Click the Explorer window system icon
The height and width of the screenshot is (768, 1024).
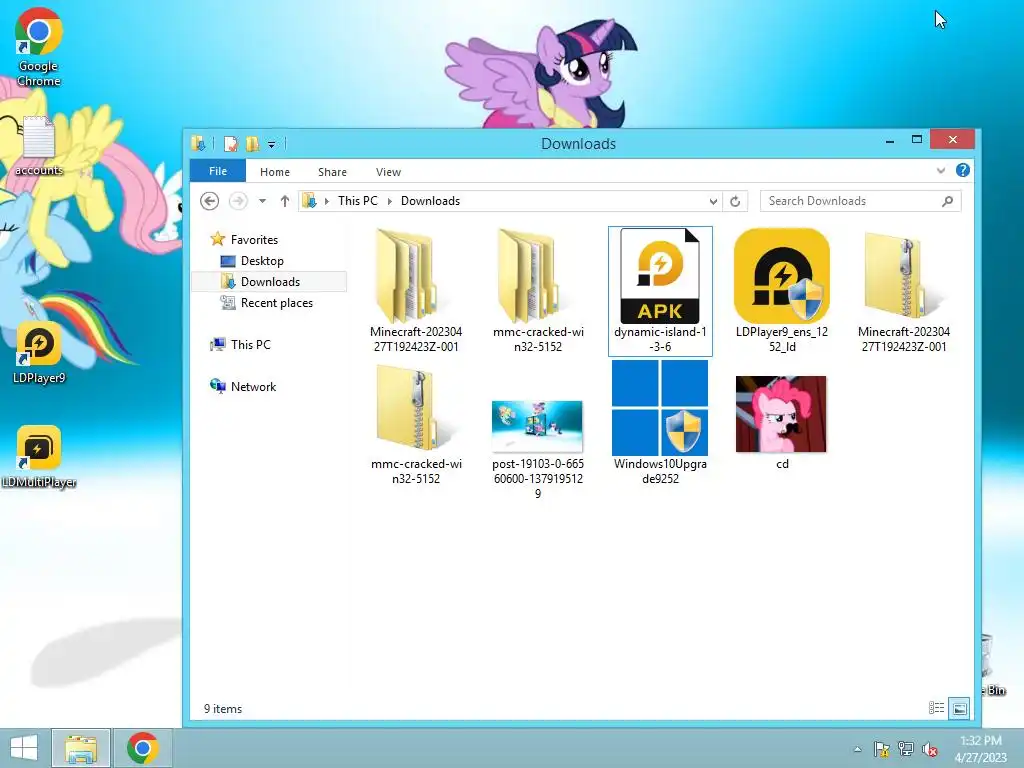pos(199,144)
